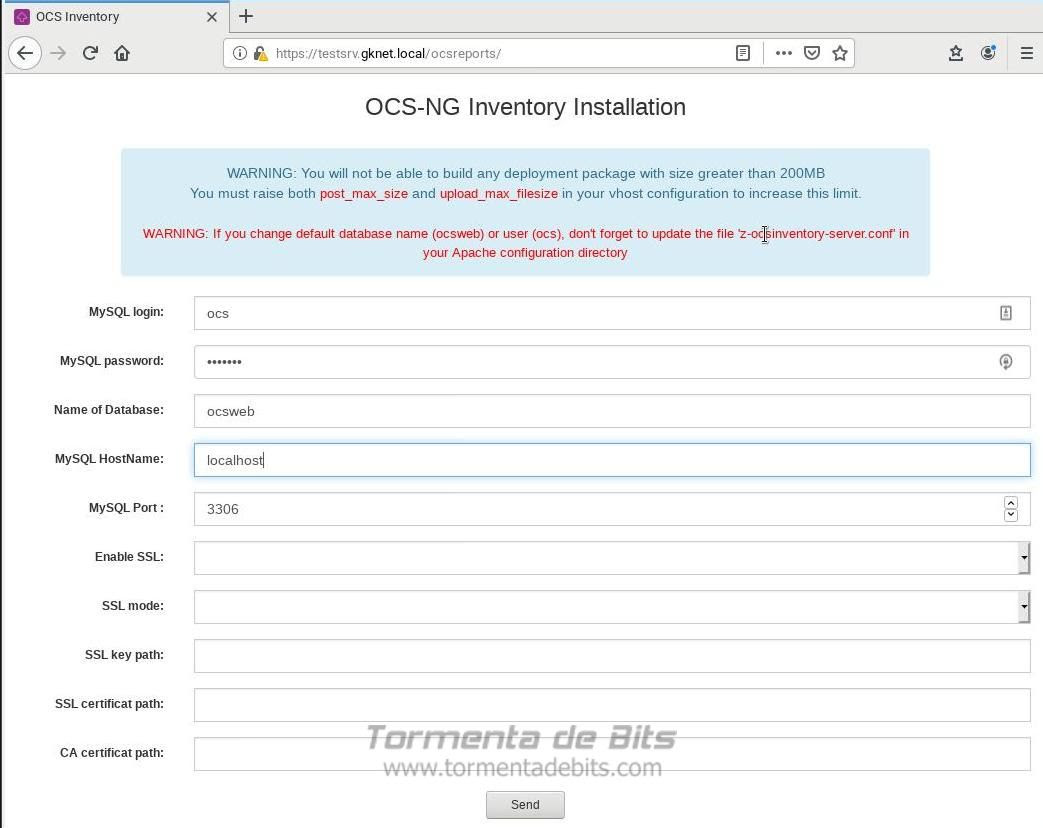The image size is (1043, 828).
Task: Click the 'MySQL login:' label
Action: pos(126,312)
